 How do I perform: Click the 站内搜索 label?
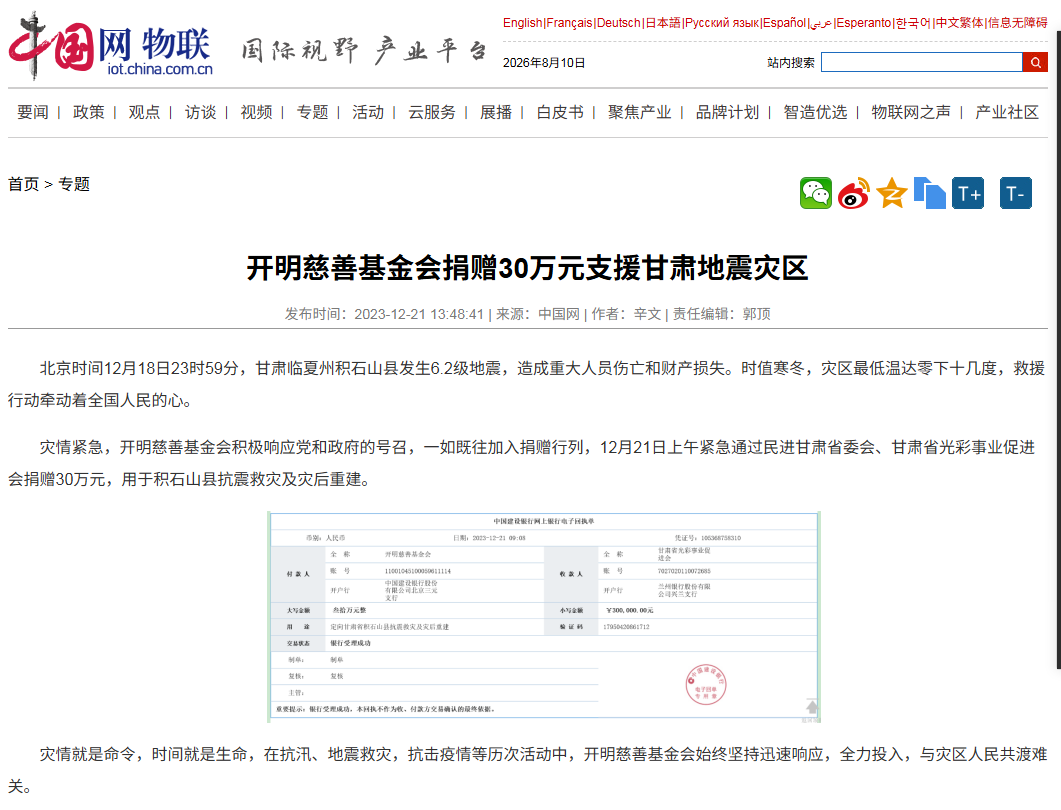(x=790, y=63)
